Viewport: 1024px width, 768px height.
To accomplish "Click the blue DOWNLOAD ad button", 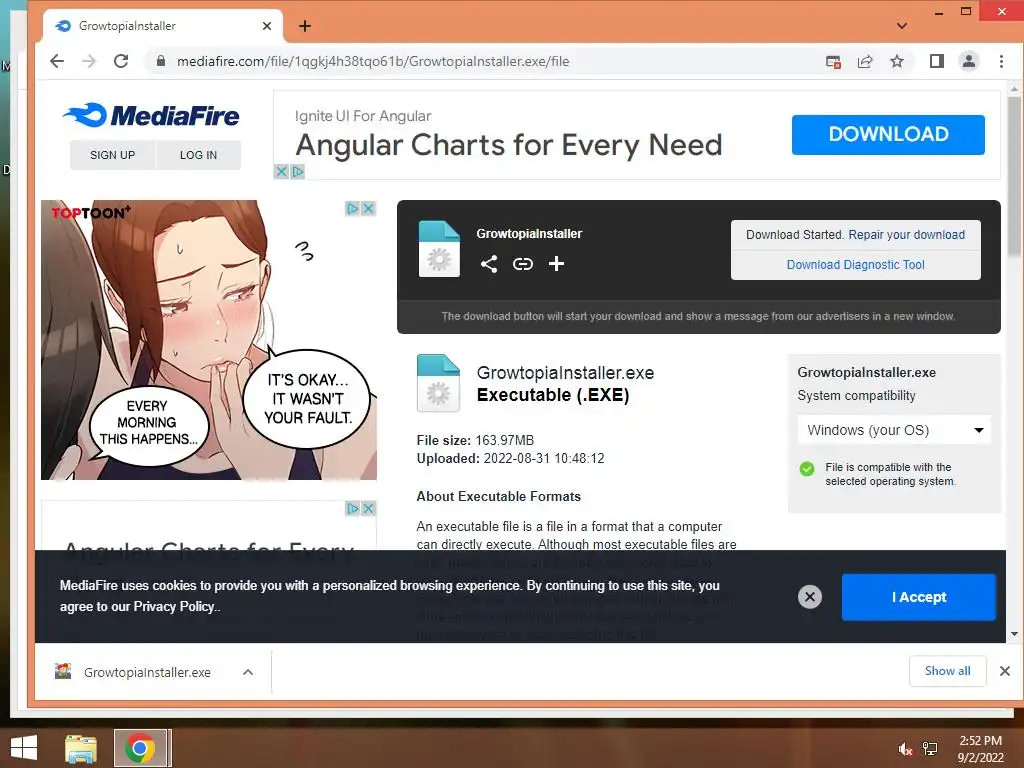I will tap(888, 135).
